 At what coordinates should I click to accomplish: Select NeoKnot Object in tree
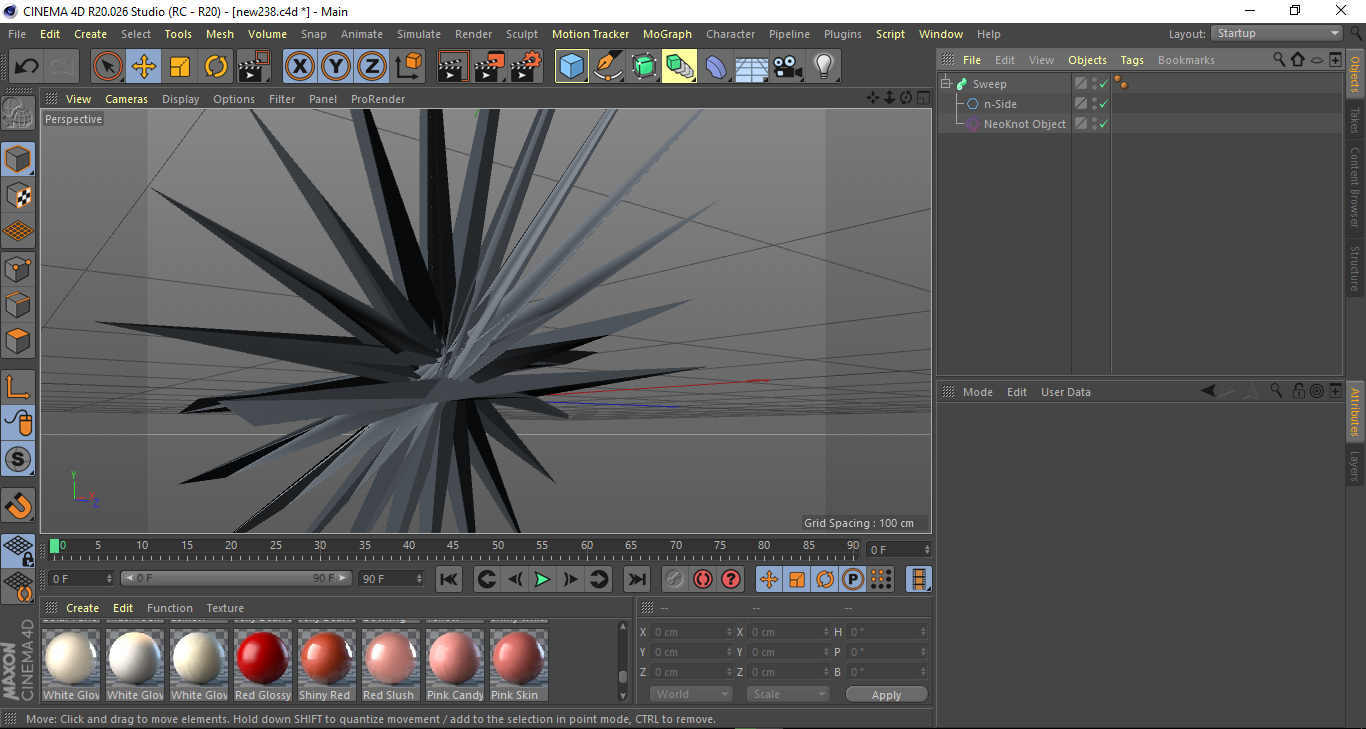coord(1025,124)
